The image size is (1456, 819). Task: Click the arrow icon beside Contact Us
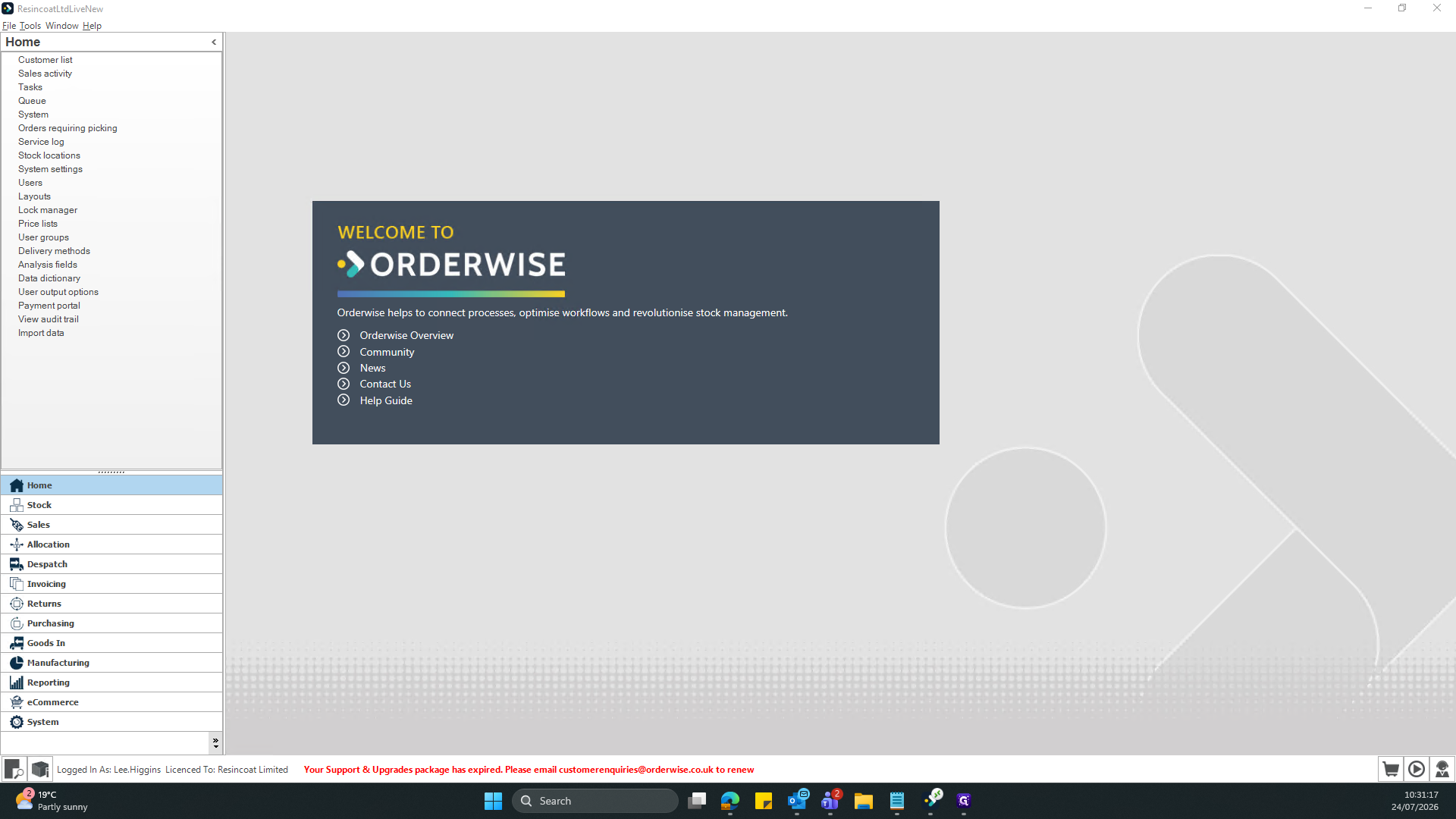pyautogui.click(x=344, y=384)
